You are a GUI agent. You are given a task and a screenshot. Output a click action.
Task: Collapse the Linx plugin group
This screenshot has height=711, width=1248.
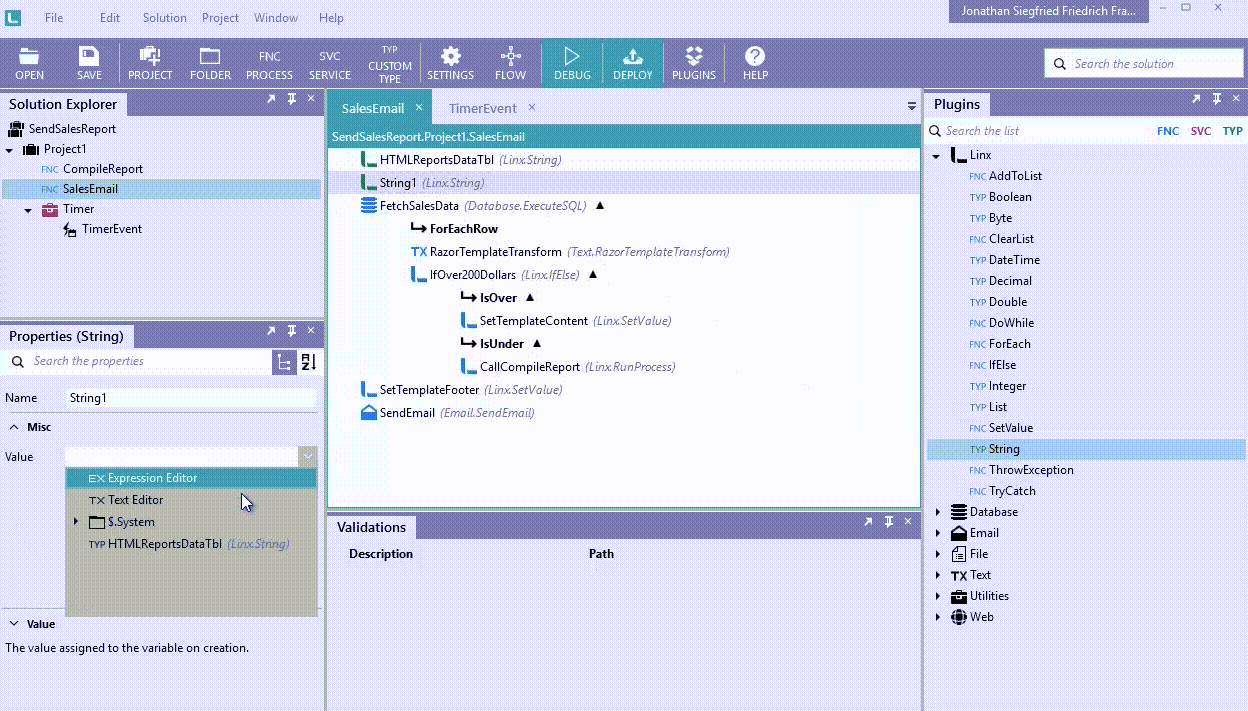click(x=937, y=156)
